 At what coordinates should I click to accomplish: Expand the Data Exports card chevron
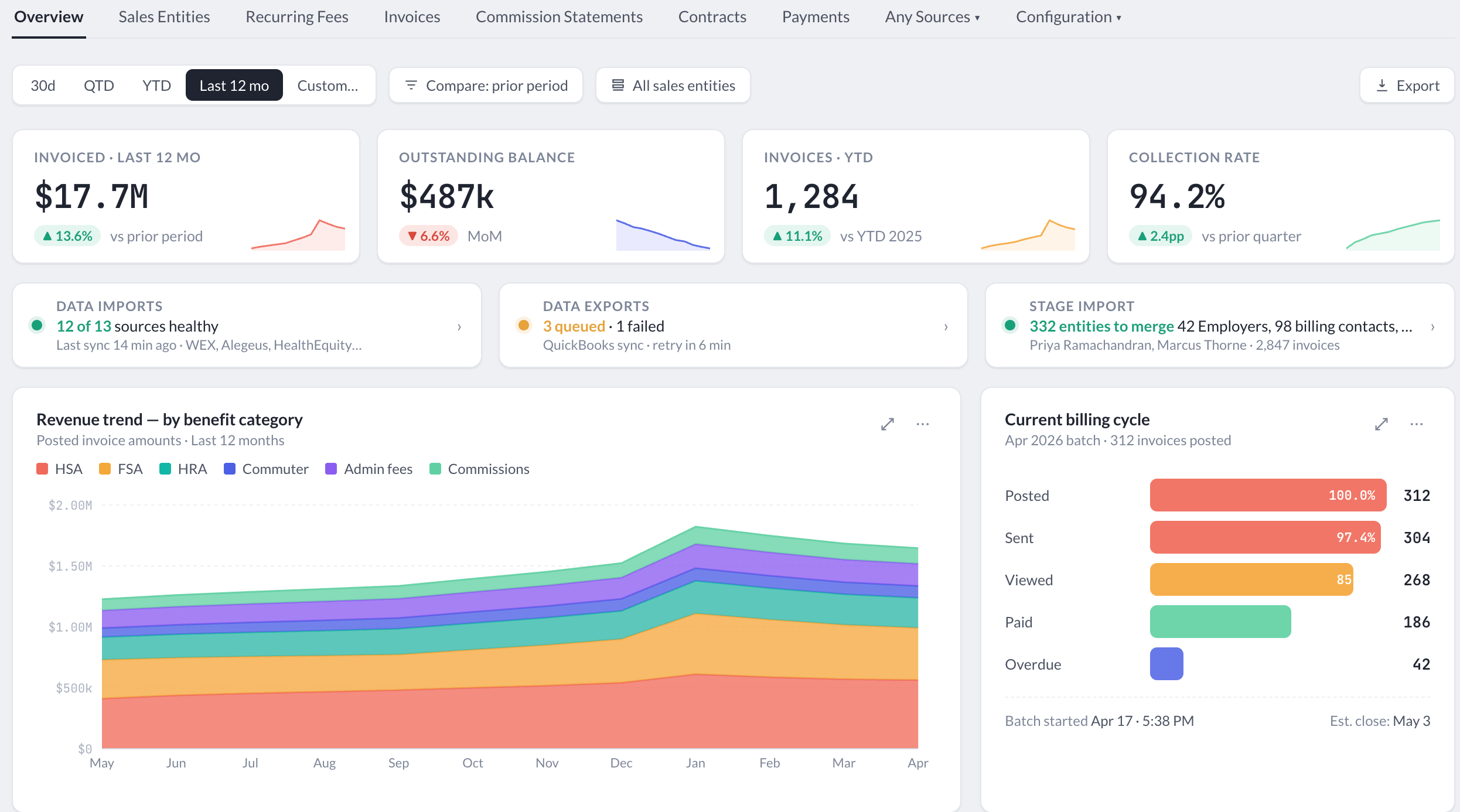pos(946,327)
